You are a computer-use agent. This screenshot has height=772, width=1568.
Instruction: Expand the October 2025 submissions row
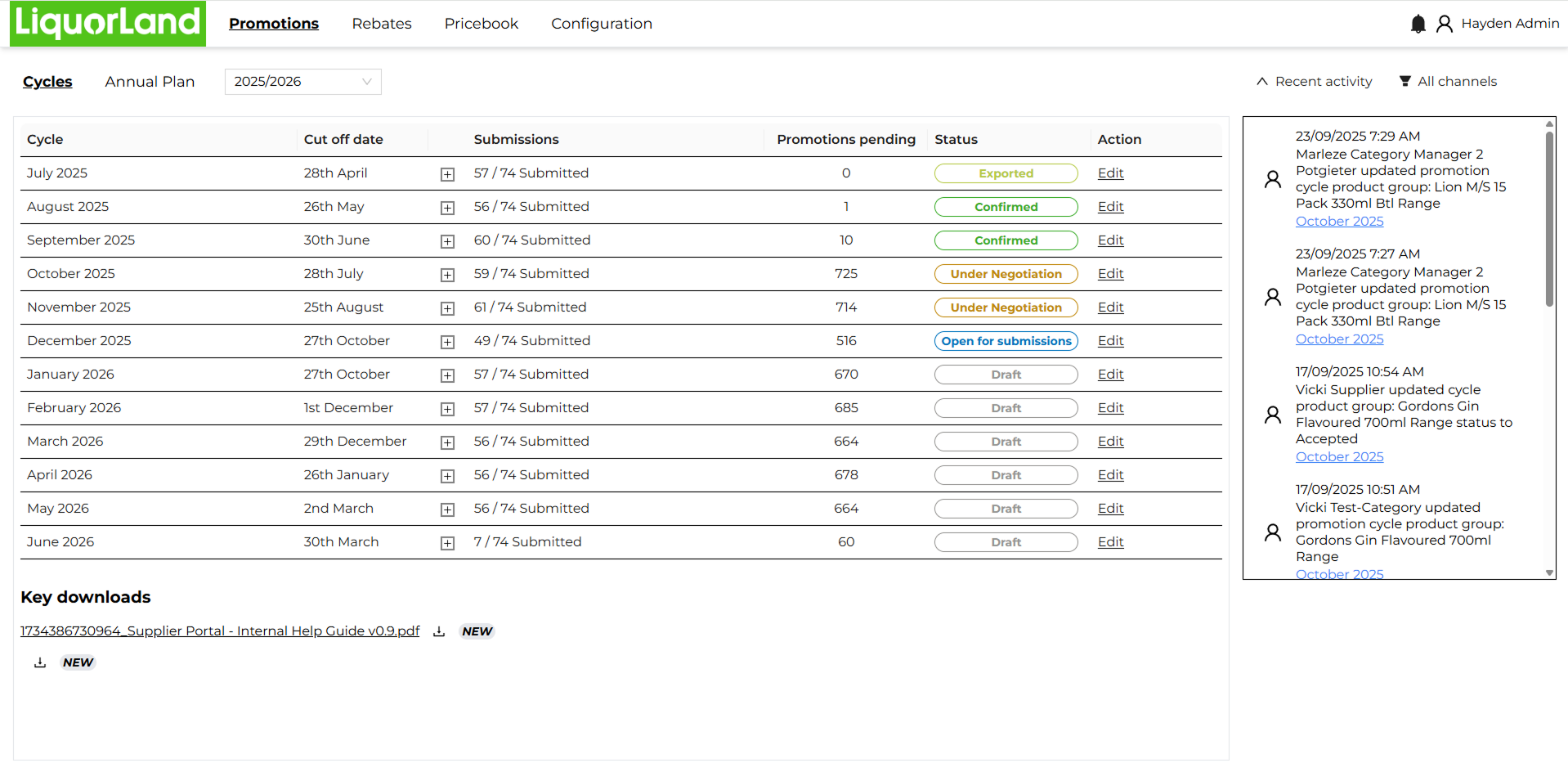point(447,275)
